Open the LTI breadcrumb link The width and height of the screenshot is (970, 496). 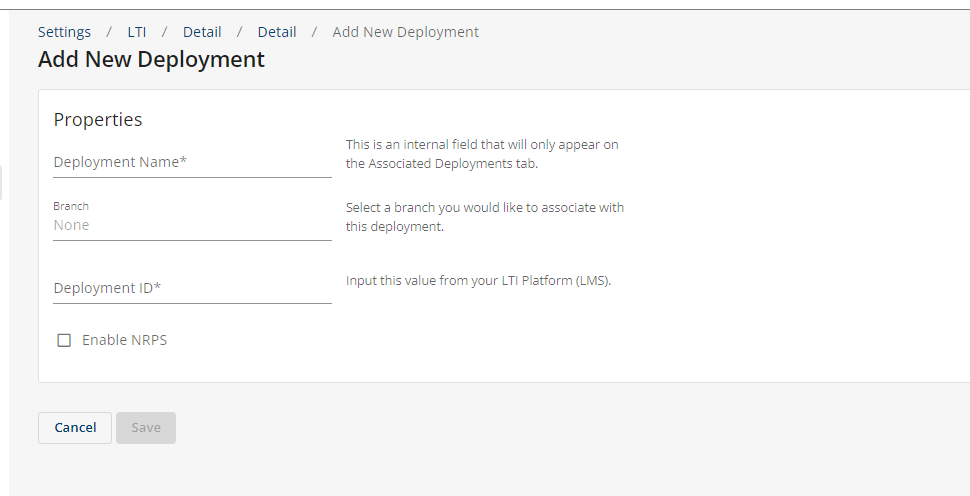tap(137, 32)
